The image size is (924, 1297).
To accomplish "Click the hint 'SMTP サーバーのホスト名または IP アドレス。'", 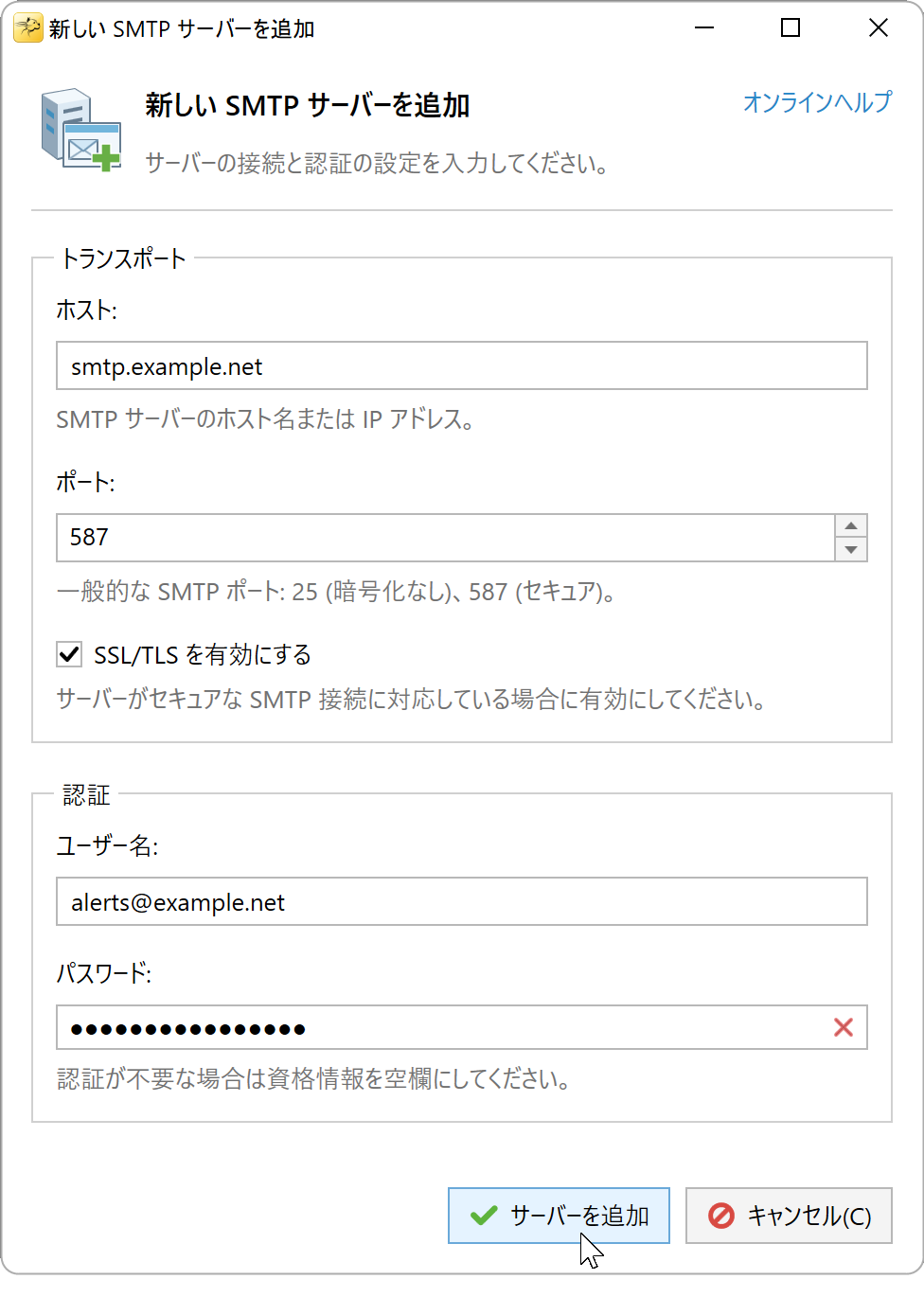I will 266,418.
